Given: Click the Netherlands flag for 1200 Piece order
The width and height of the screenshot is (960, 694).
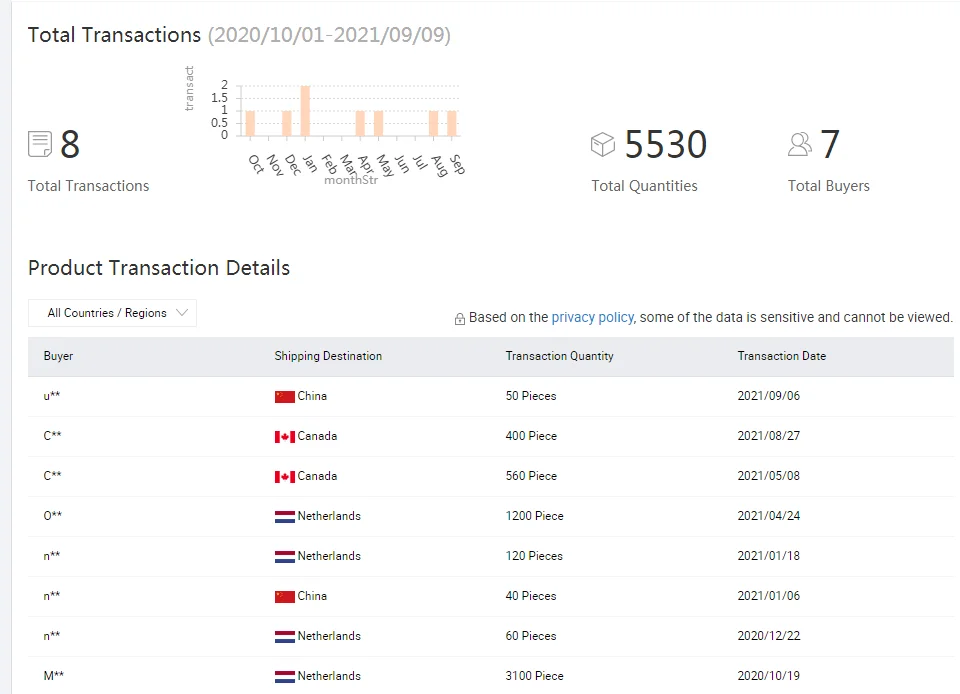Looking at the screenshot, I should pos(285,517).
